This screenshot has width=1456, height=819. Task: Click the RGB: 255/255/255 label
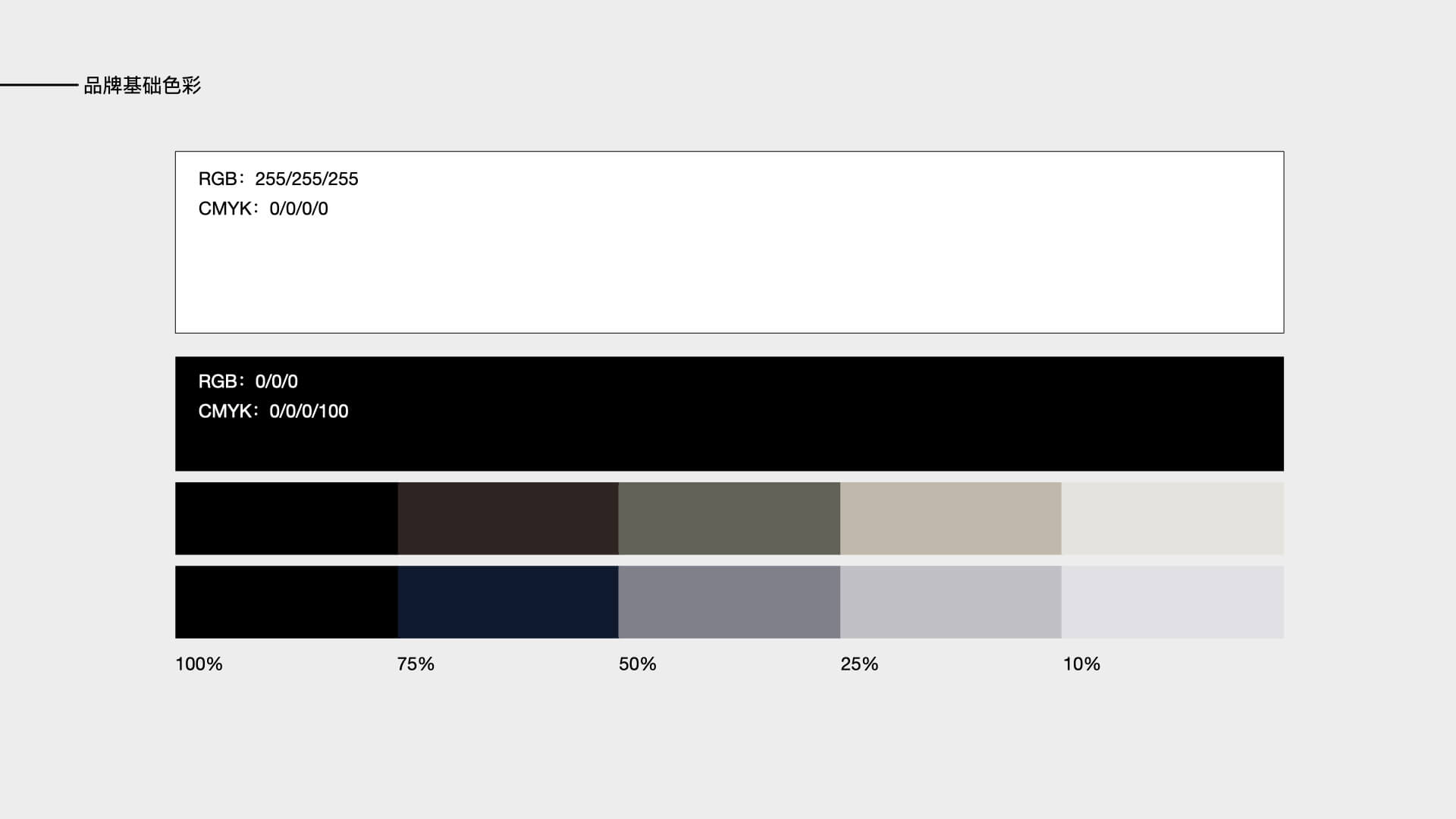point(278,179)
